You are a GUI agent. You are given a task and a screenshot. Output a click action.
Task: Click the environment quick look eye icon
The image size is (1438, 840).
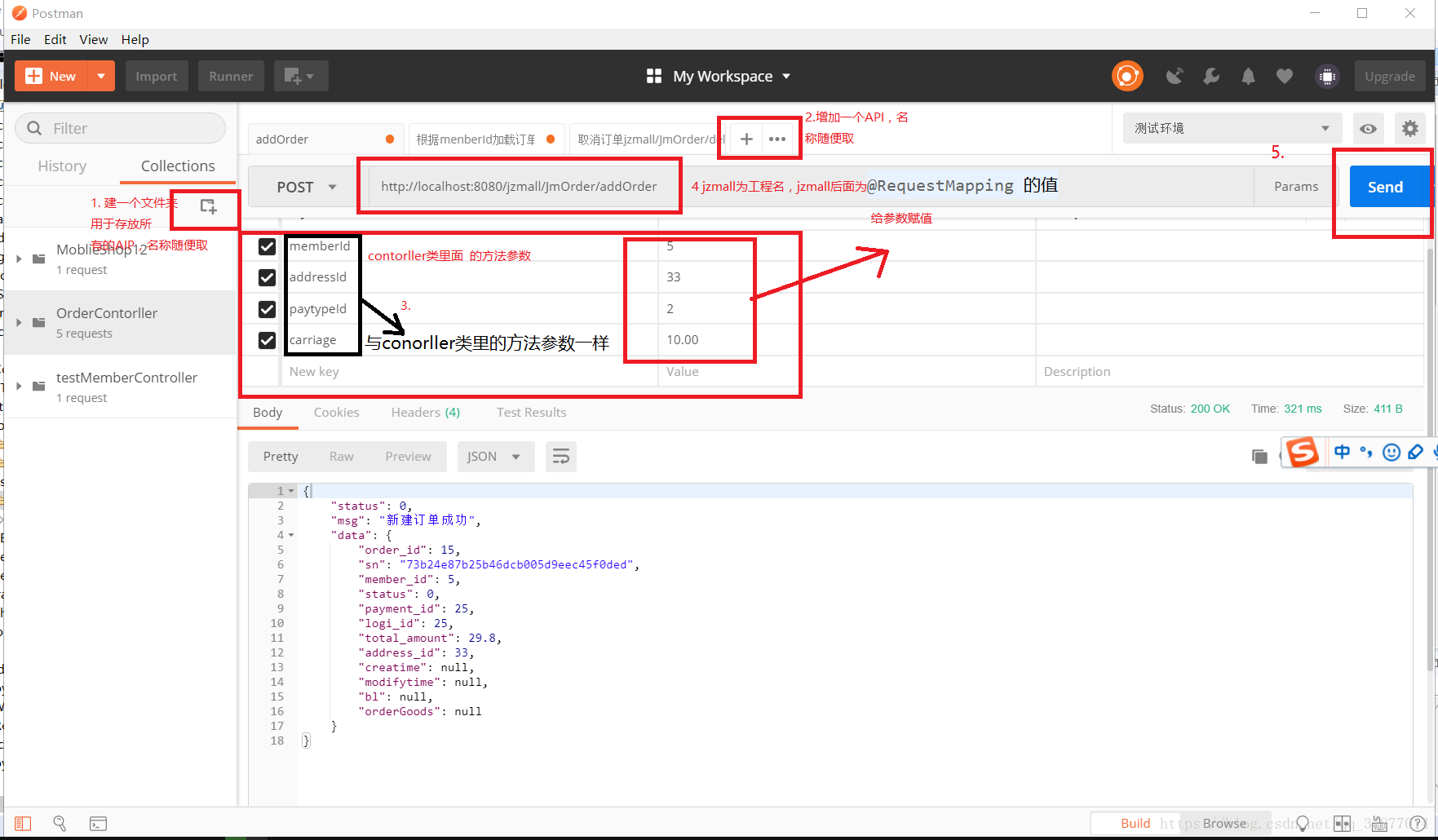[1369, 129]
